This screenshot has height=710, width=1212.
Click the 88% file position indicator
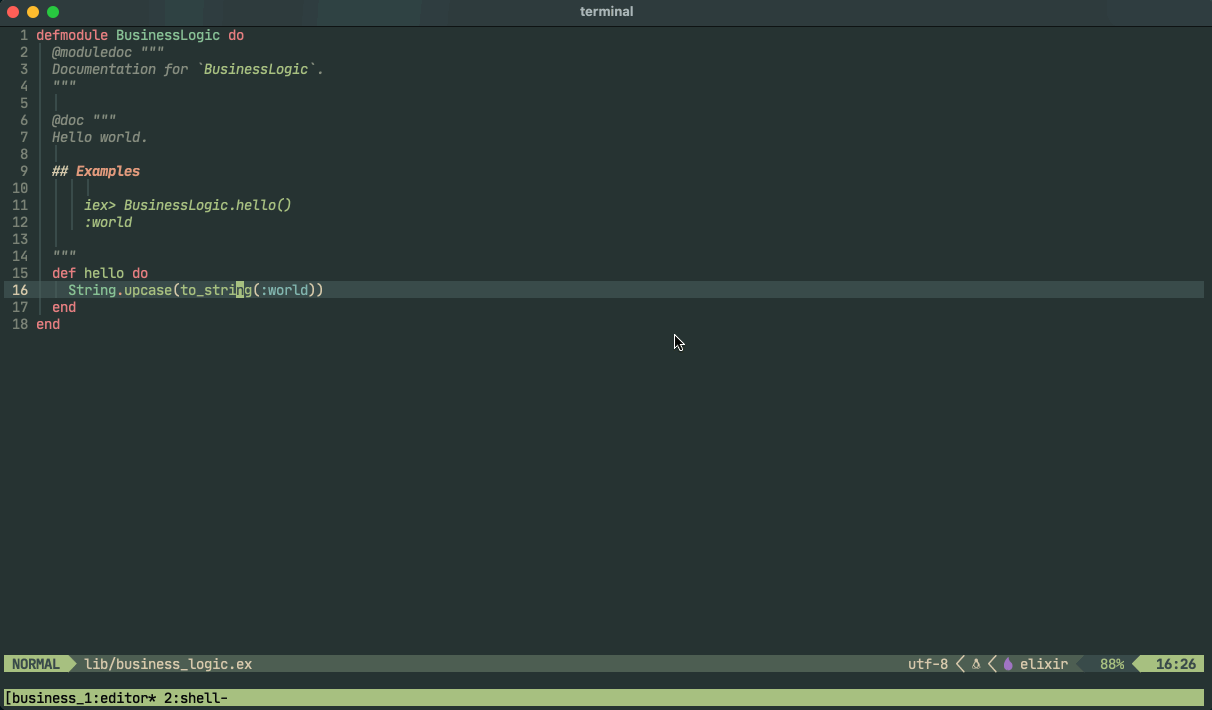(x=1112, y=664)
